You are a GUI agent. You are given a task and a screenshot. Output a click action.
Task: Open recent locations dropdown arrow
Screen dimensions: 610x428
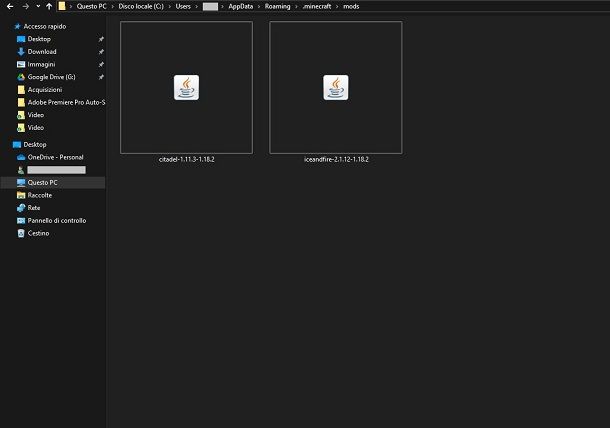point(38,7)
